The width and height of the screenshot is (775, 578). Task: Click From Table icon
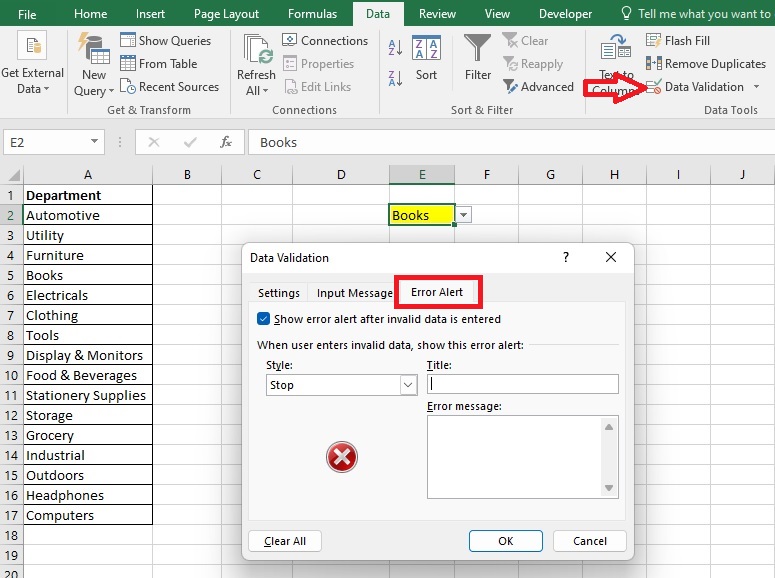pos(128,63)
